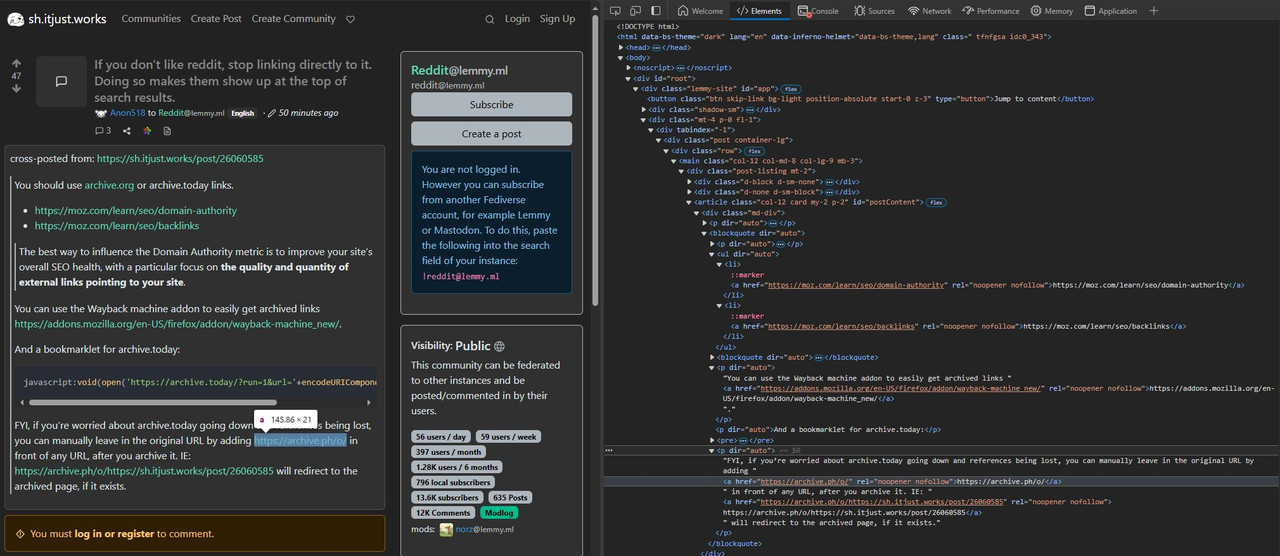1280x556 pixels.
Task: Open the search magnifier icon in navbar
Action: pyautogui.click(x=489, y=19)
